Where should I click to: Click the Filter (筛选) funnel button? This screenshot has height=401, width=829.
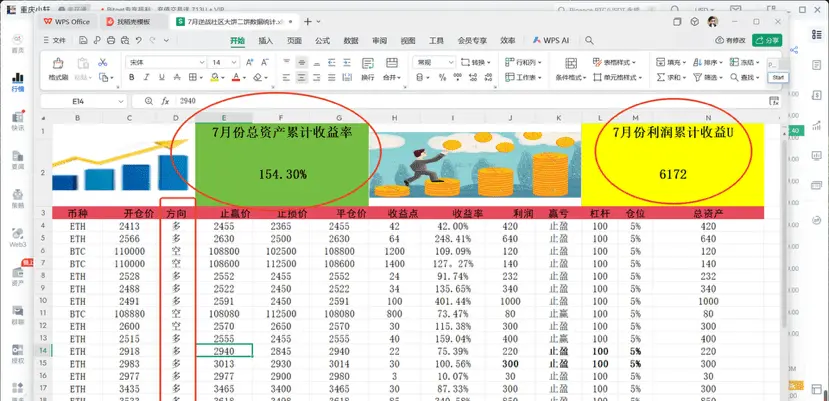coord(708,77)
